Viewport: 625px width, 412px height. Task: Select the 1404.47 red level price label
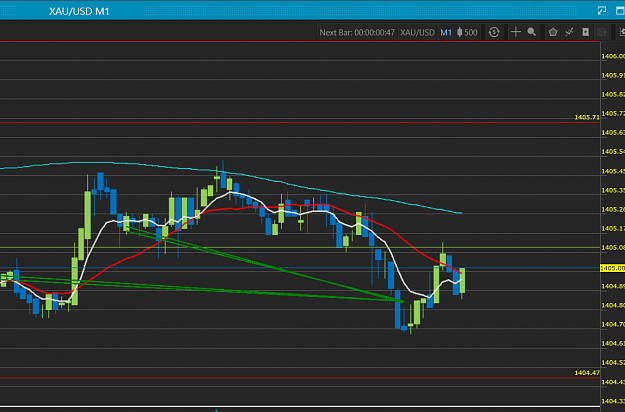pos(587,373)
